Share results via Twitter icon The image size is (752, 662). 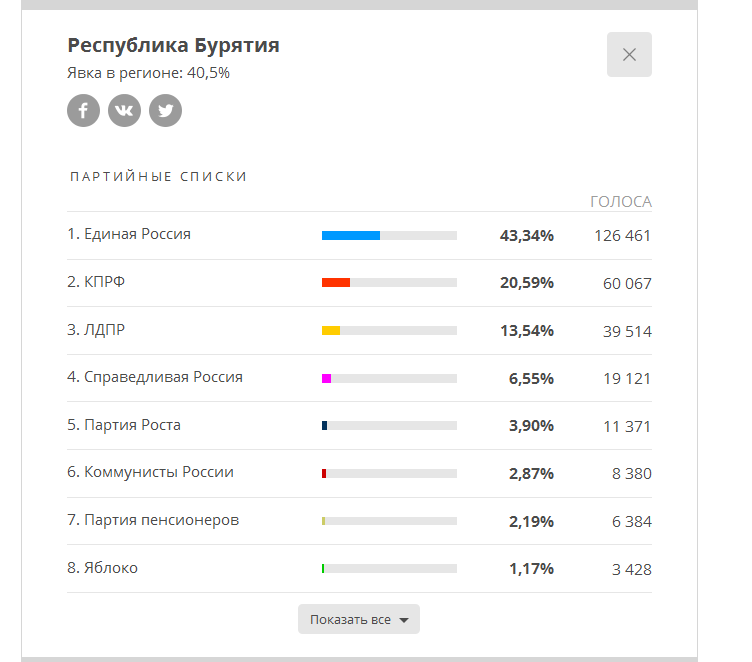coord(165,111)
